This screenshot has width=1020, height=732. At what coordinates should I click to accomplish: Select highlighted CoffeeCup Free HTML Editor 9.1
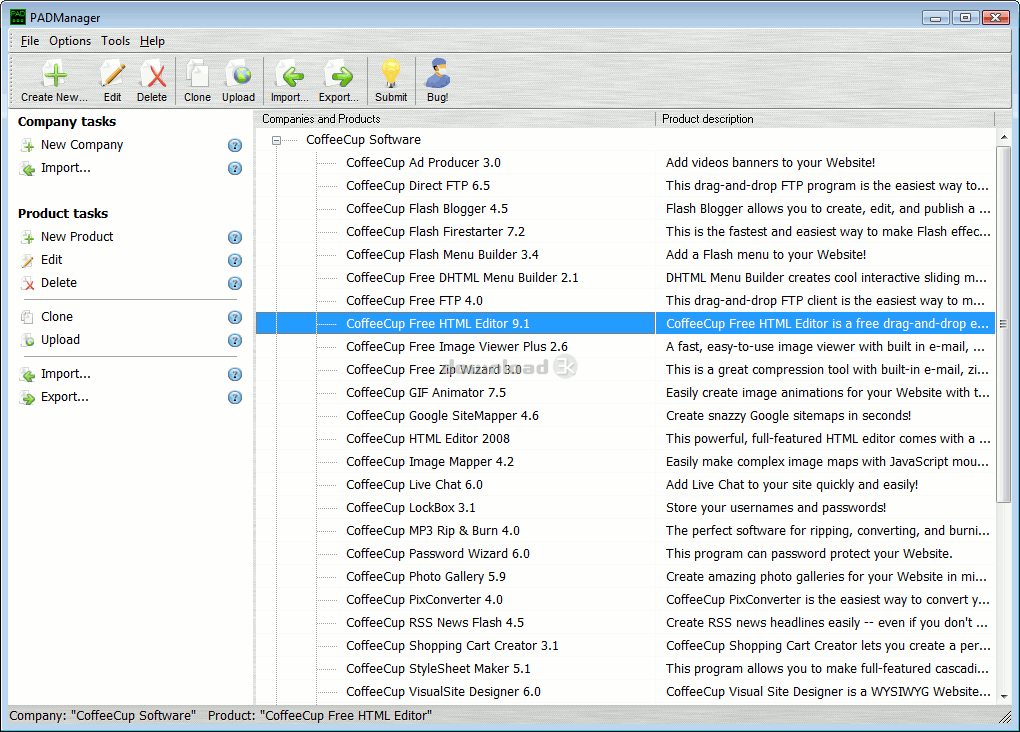coord(438,323)
